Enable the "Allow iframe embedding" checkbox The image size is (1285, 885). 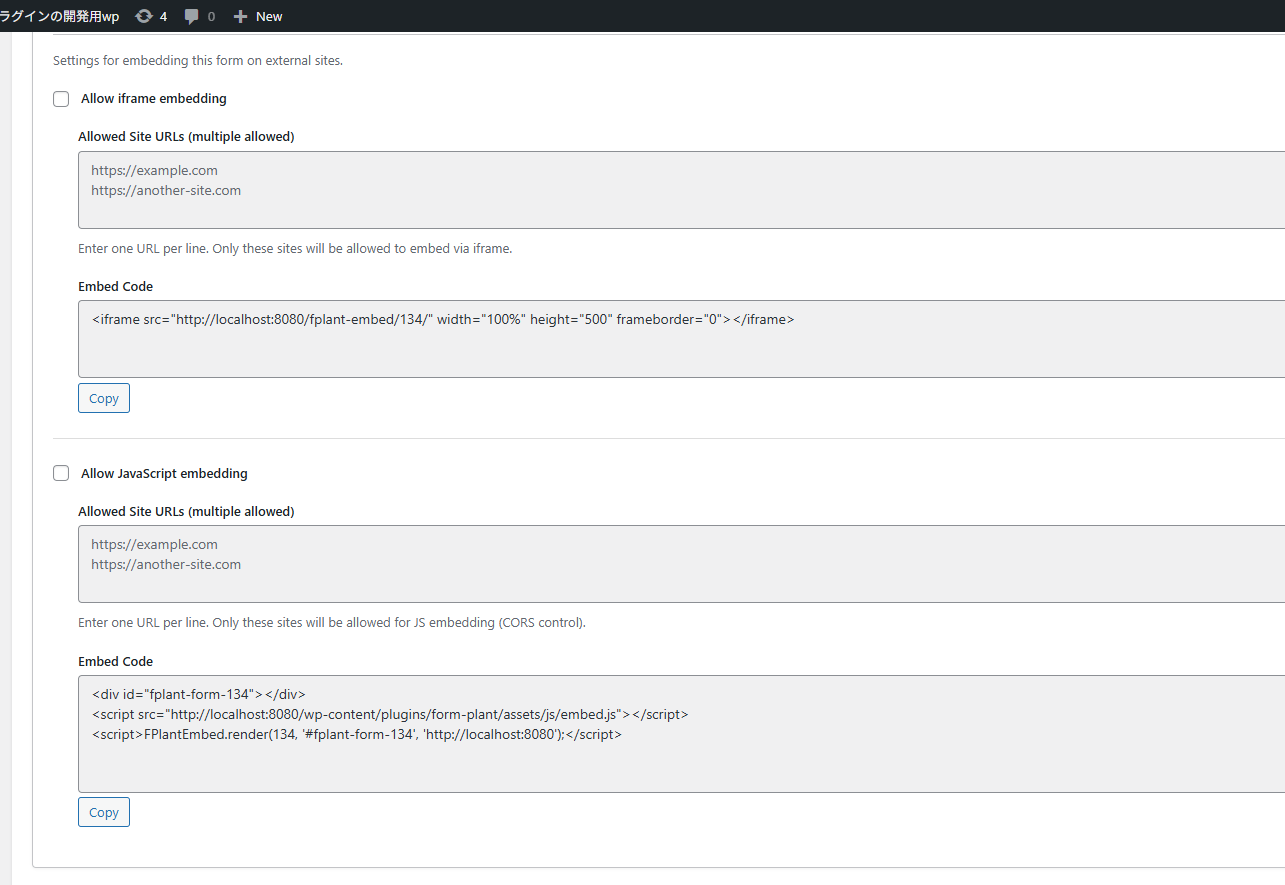pyautogui.click(x=61, y=99)
